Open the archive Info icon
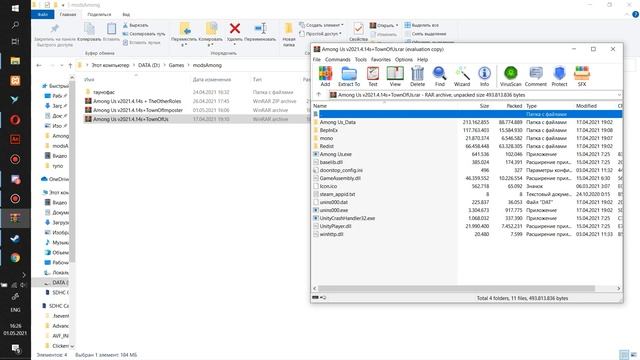640x360 pixels. pos(484,76)
